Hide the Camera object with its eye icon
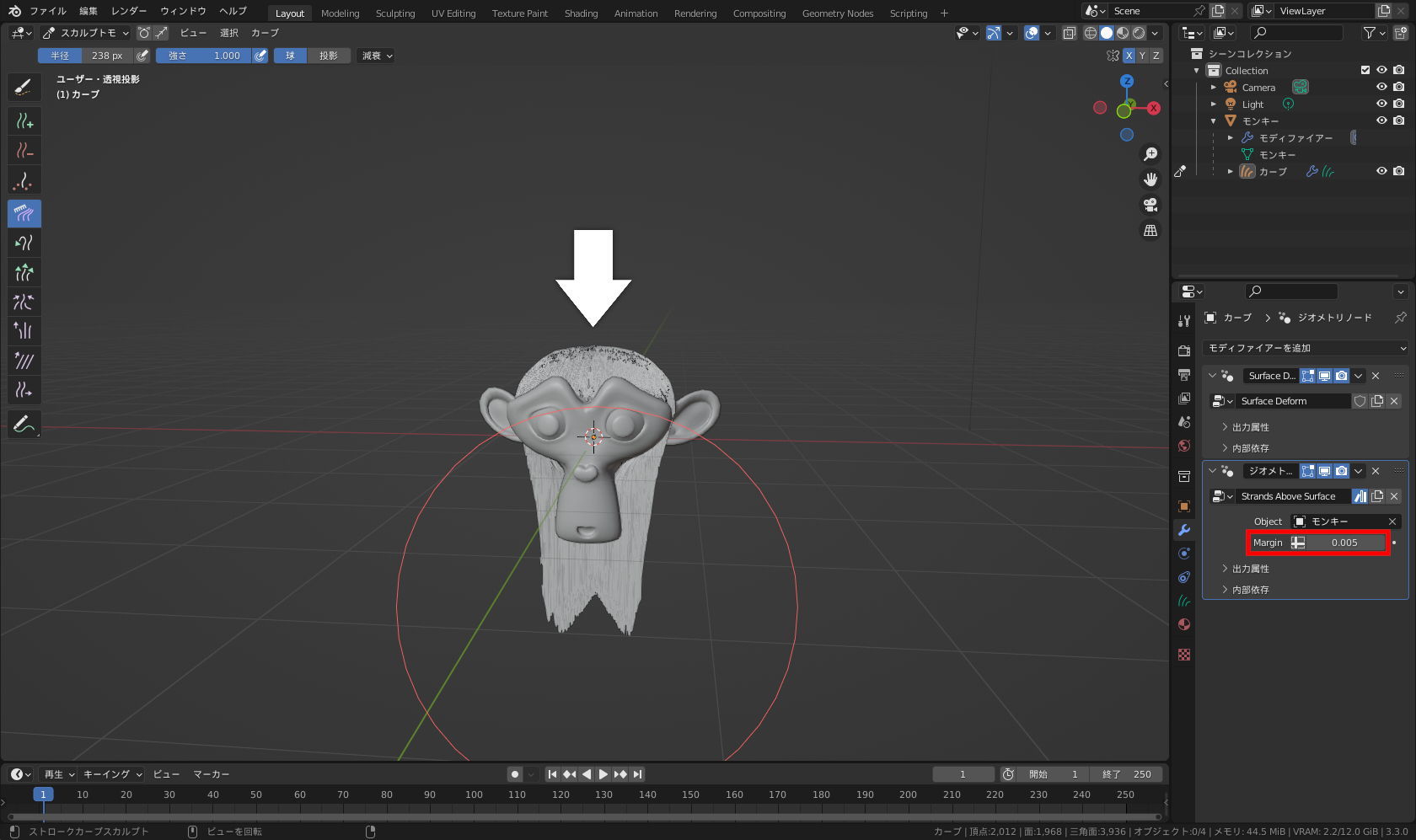Viewport: 1416px width, 840px height. point(1381,88)
